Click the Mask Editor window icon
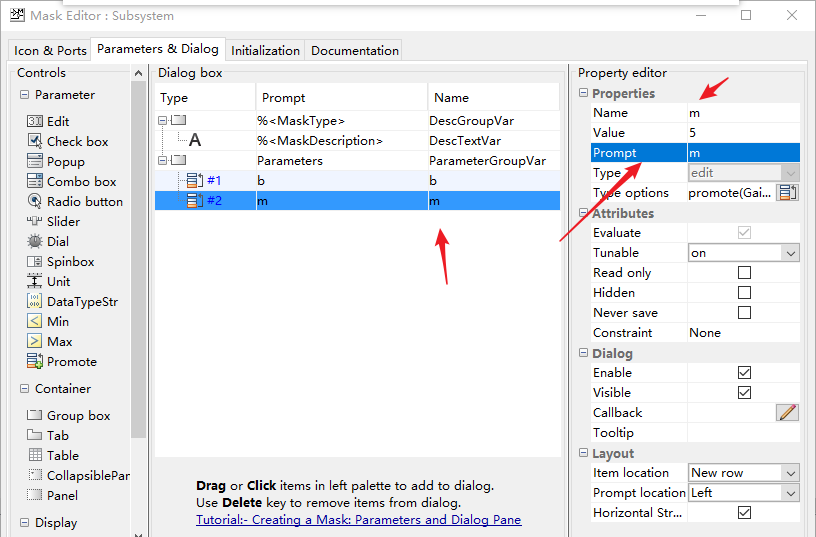Image resolution: width=816 pixels, height=537 pixels. tap(17, 15)
